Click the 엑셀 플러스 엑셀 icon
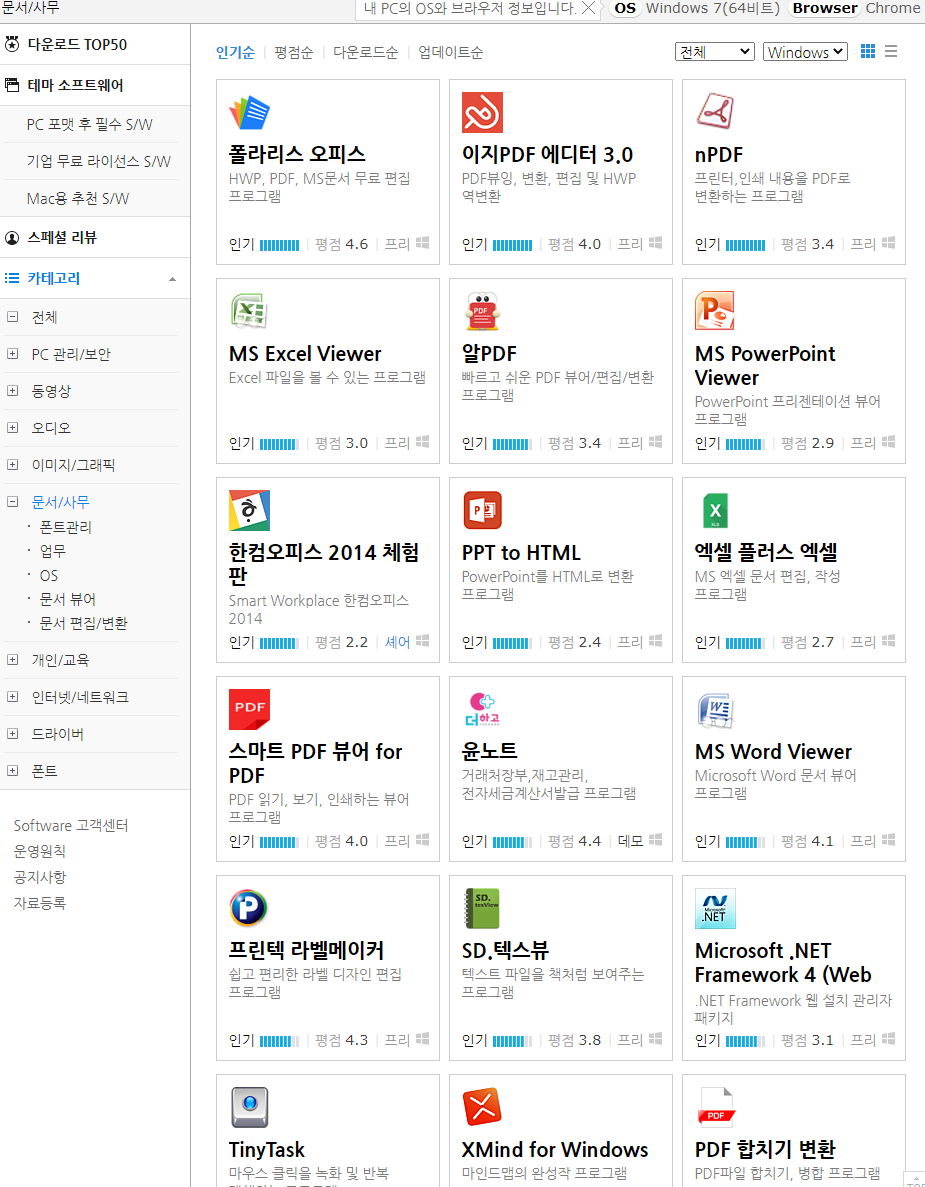This screenshot has width=925, height=1187. [715, 510]
